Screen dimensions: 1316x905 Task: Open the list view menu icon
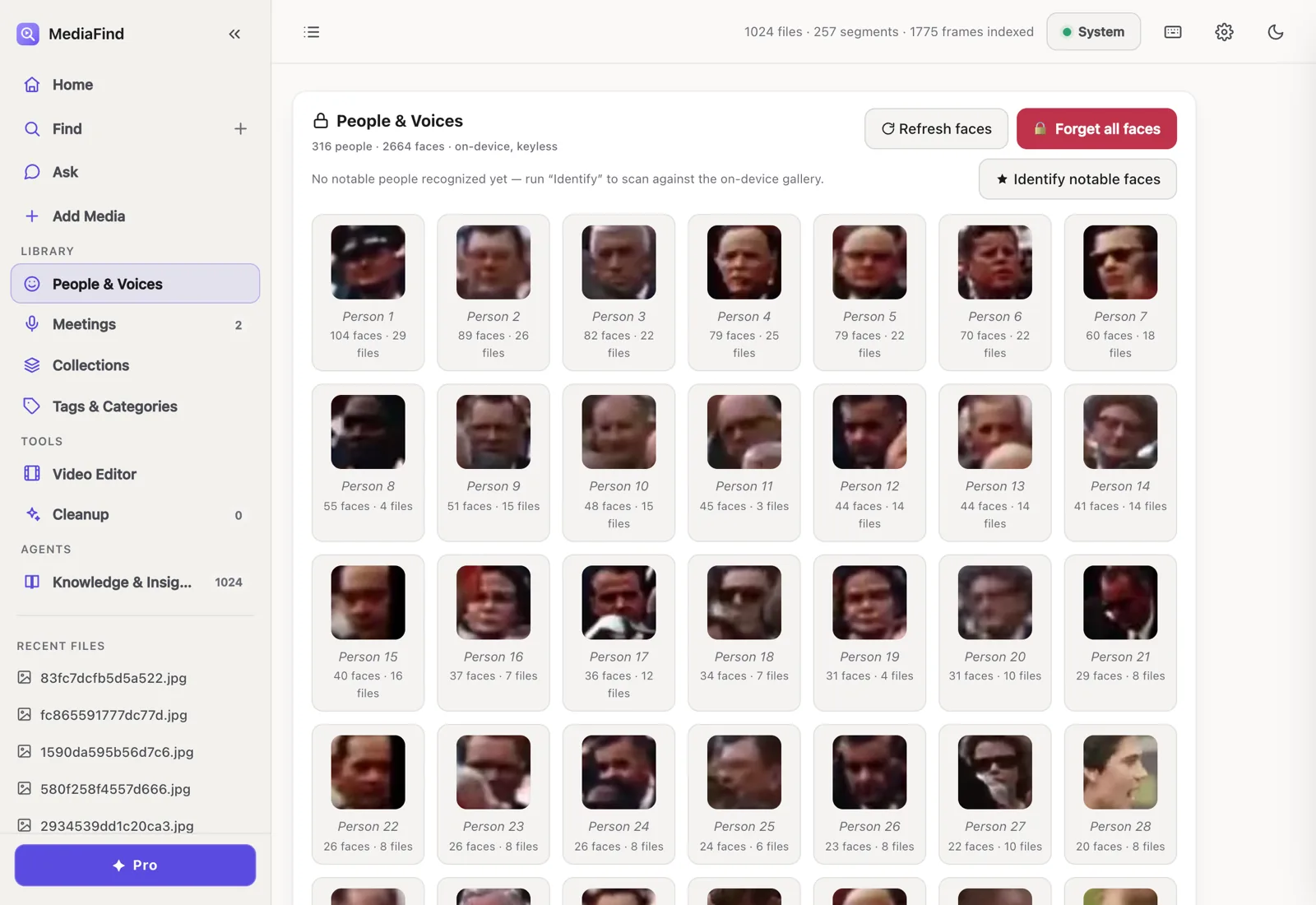(312, 32)
